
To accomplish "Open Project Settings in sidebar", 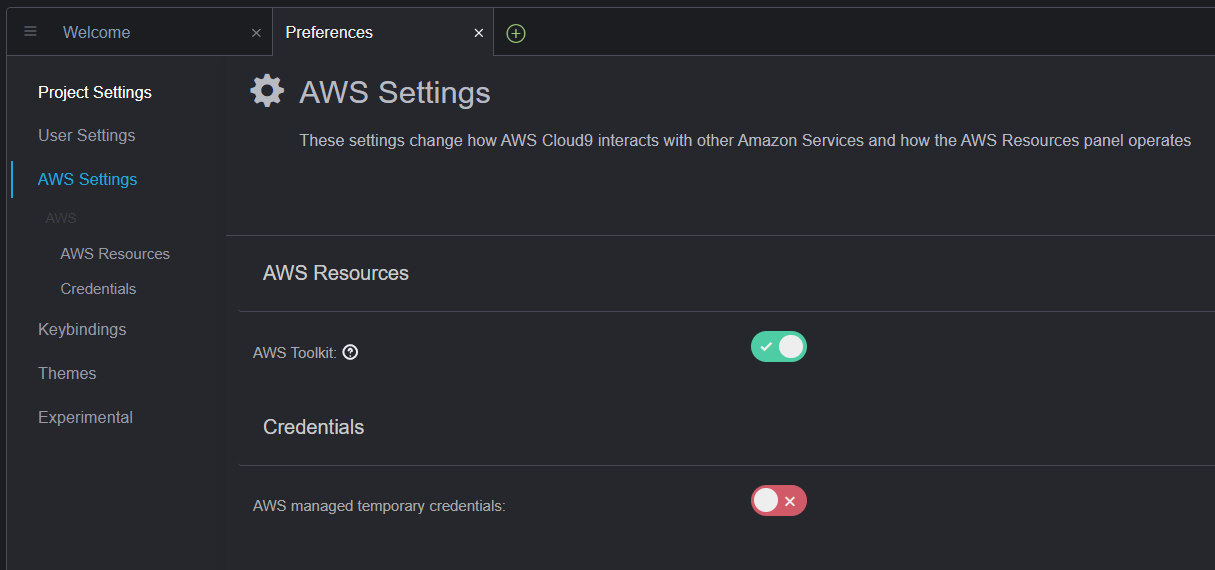I will [95, 92].
